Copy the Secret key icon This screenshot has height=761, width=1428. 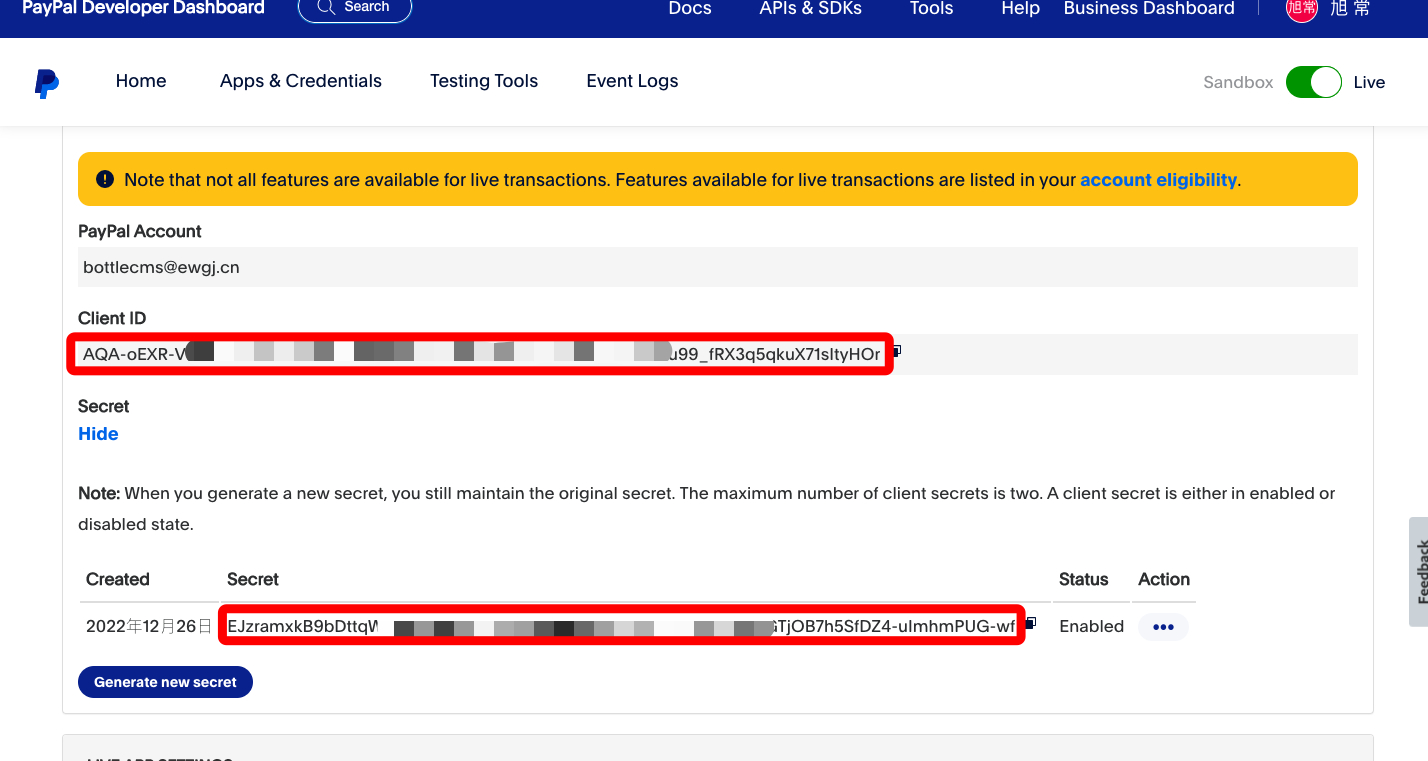click(1031, 623)
